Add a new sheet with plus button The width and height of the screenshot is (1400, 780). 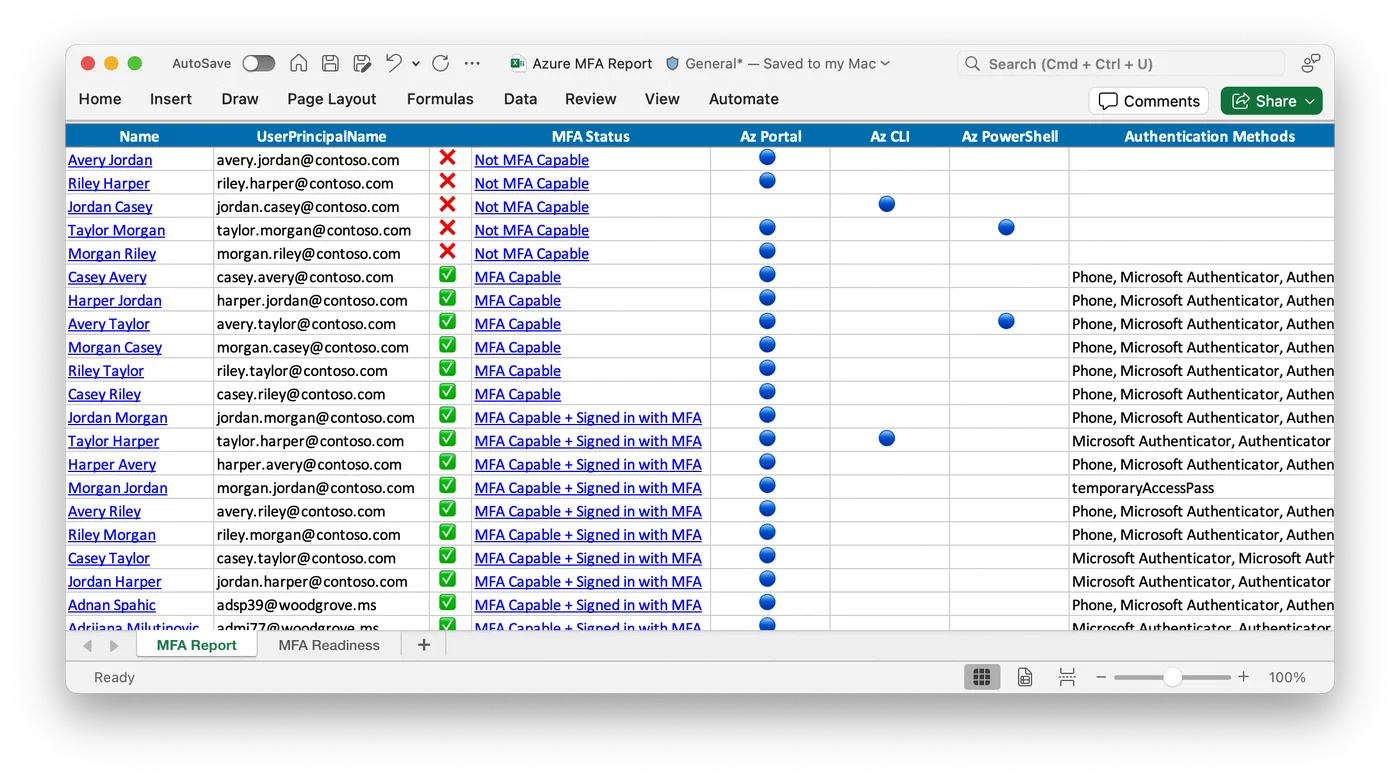tap(424, 645)
